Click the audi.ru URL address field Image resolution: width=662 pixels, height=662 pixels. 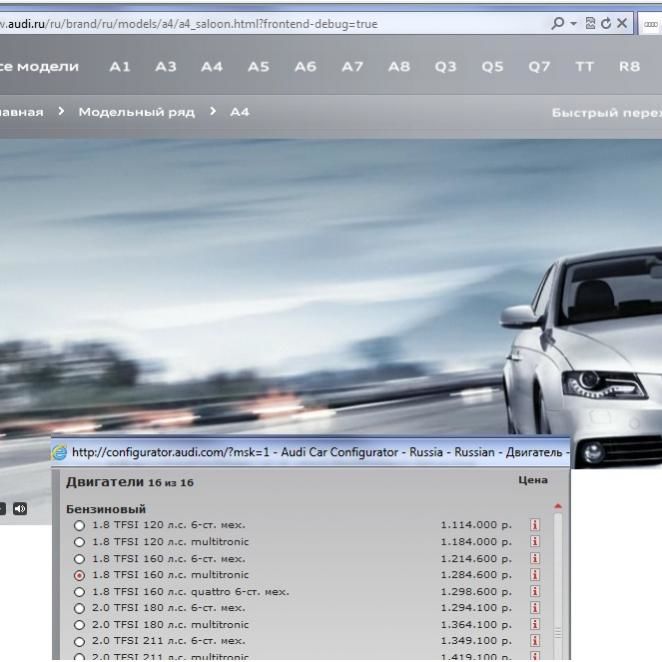pyautogui.click(x=200, y=24)
